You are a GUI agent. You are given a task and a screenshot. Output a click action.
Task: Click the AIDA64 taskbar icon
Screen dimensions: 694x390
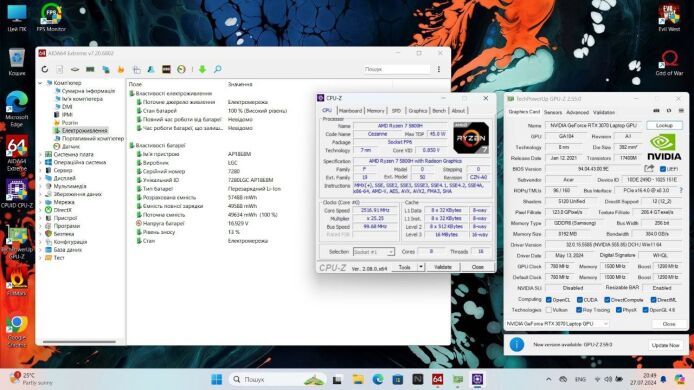437,379
